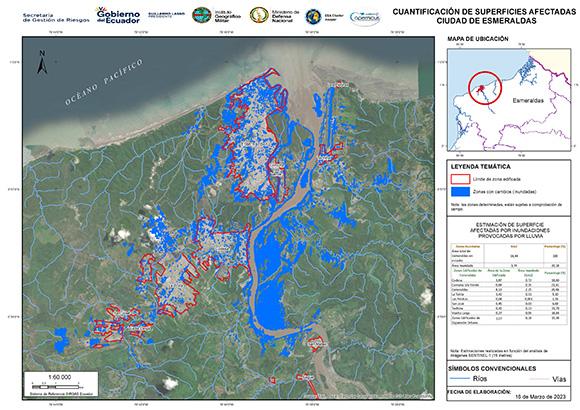Select the red built-up zone limit swatch
Image resolution: width=580 pixels, height=410 pixels.
tap(460, 179)
